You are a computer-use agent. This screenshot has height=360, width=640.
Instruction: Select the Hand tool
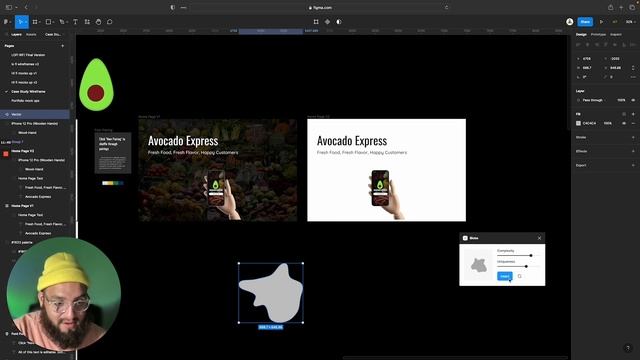pos(98,22)
